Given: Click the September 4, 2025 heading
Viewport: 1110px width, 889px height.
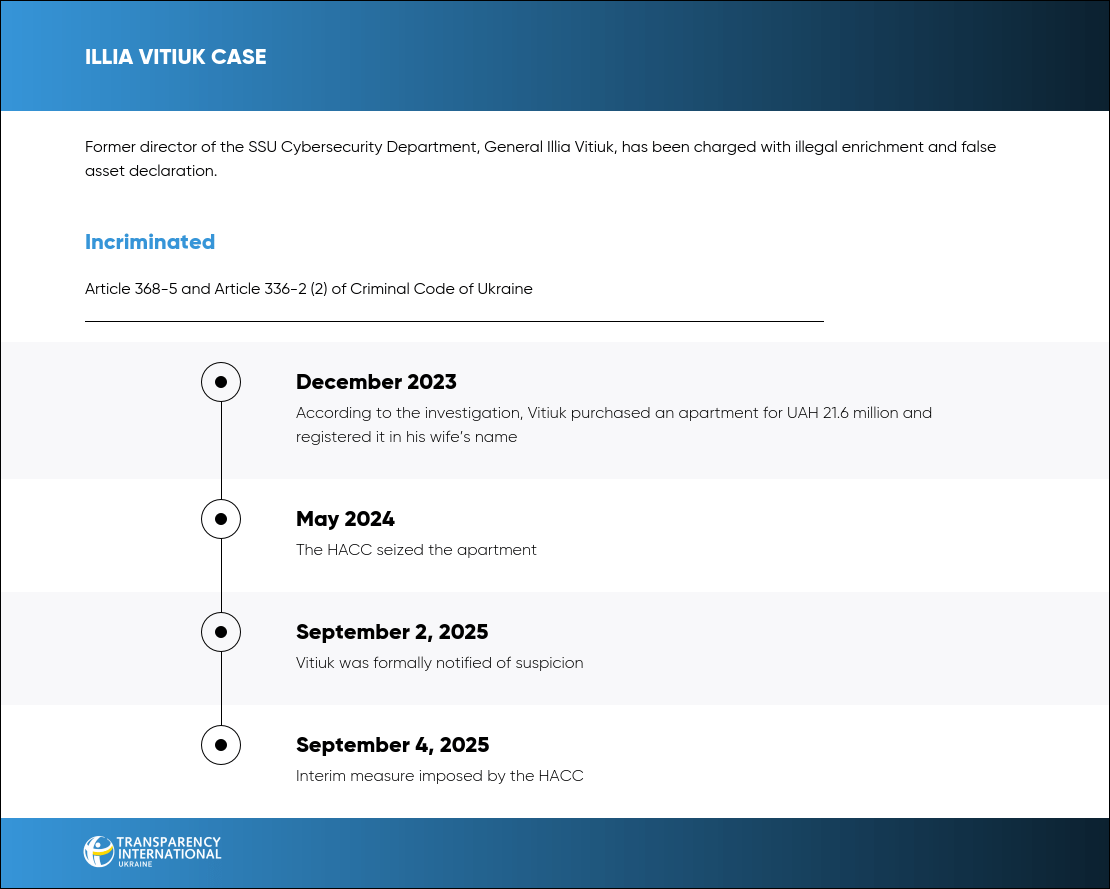Looking at the screenshot, I should [392, 745].
